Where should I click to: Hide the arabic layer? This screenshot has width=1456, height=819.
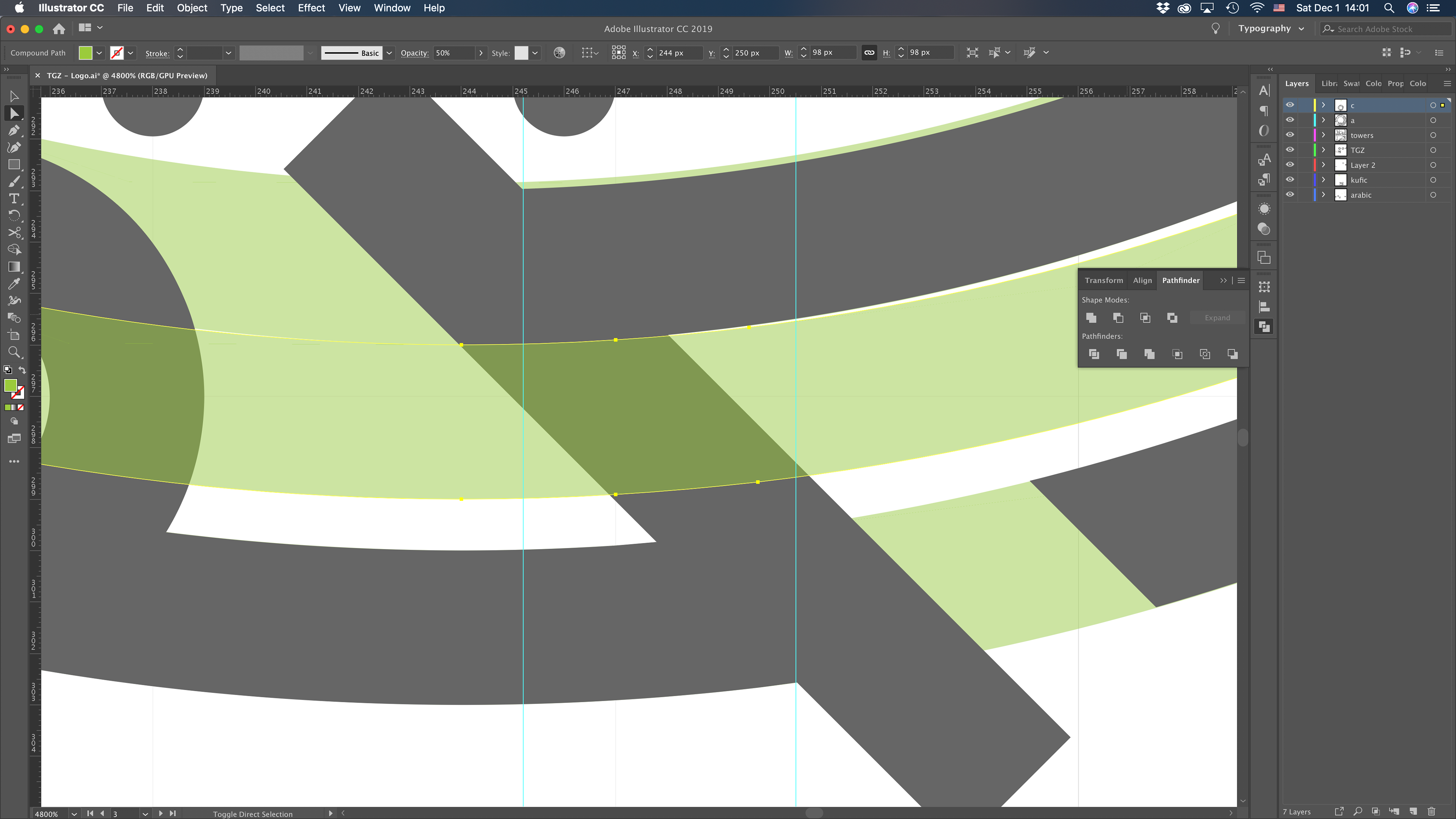click(x=1290, y=195)
